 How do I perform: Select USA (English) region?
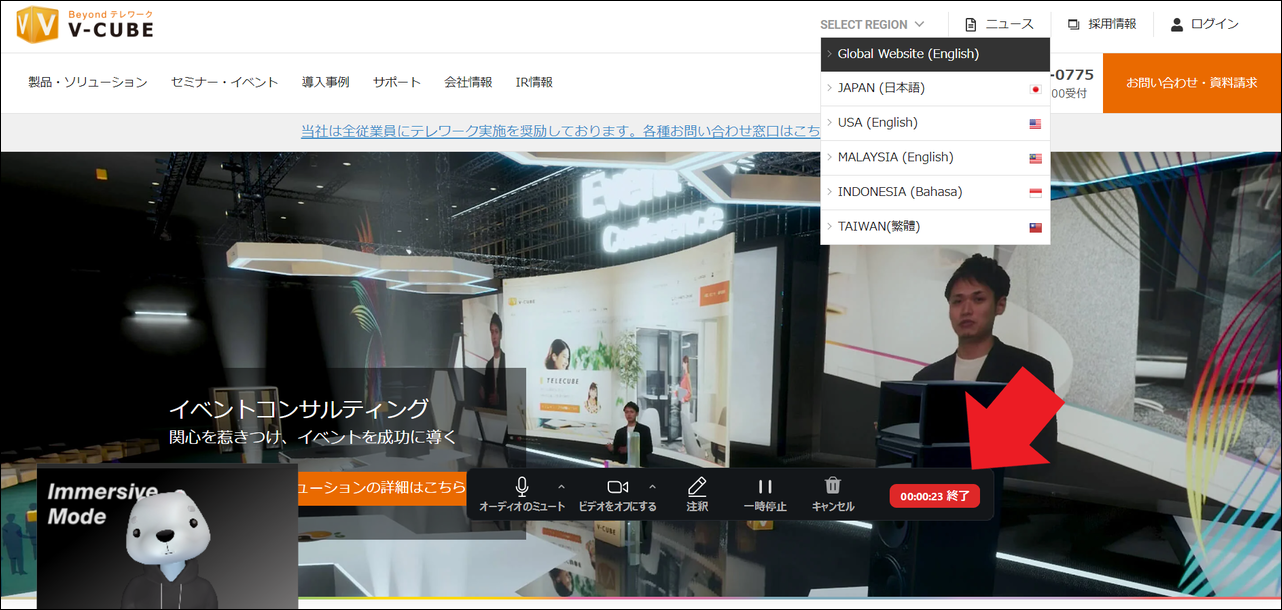point(935,123)
